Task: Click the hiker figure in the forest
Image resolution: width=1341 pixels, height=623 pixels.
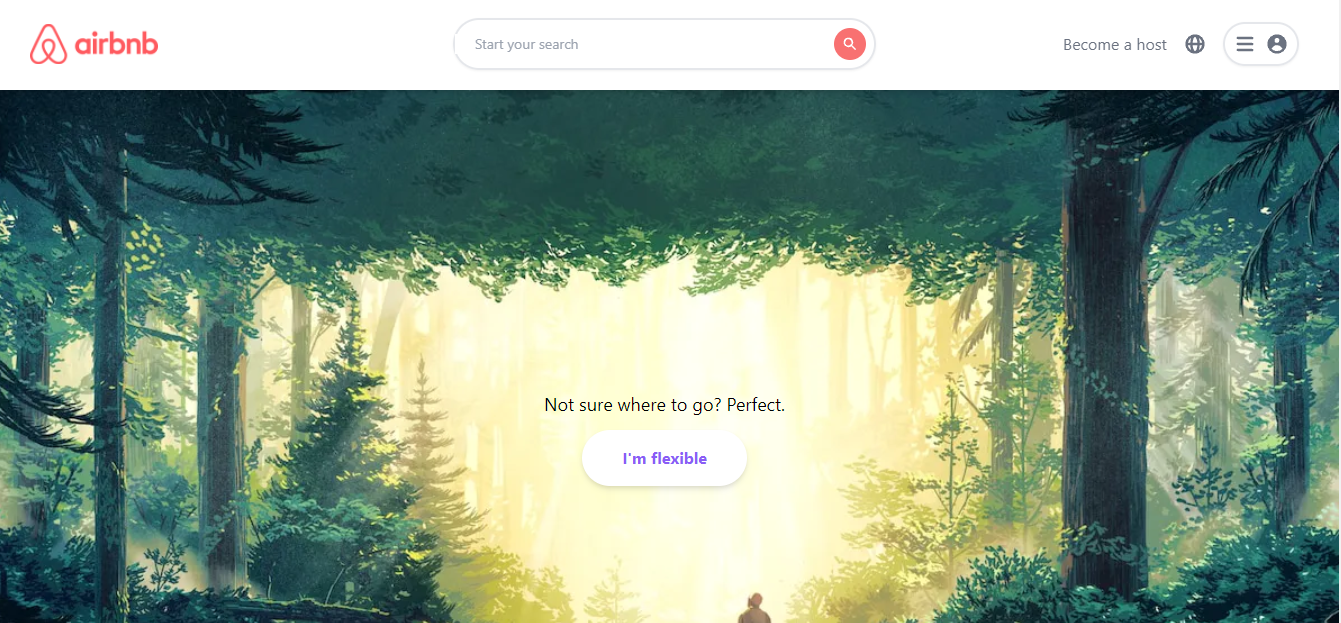Action: click(x=756, y=607)
